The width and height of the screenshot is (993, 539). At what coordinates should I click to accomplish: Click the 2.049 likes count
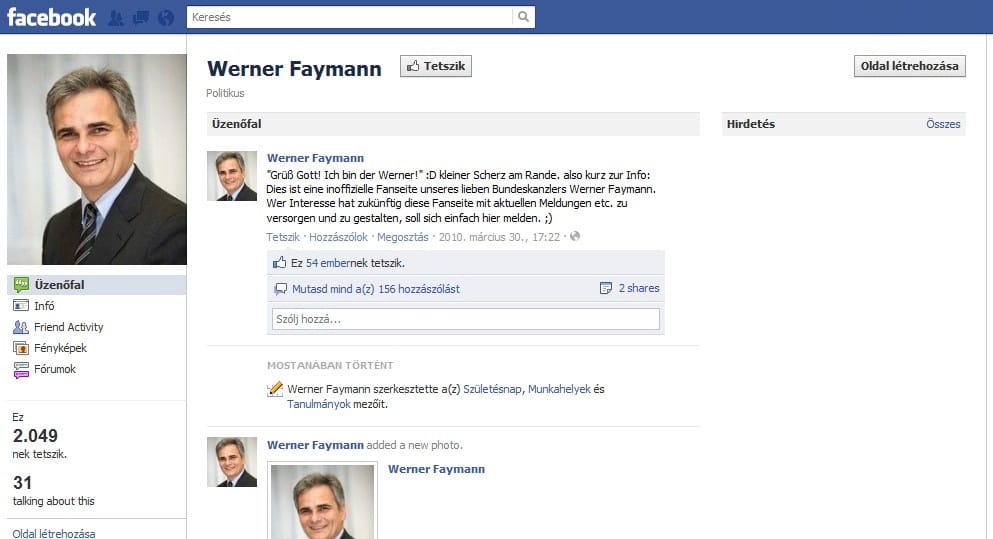[35, 436]
